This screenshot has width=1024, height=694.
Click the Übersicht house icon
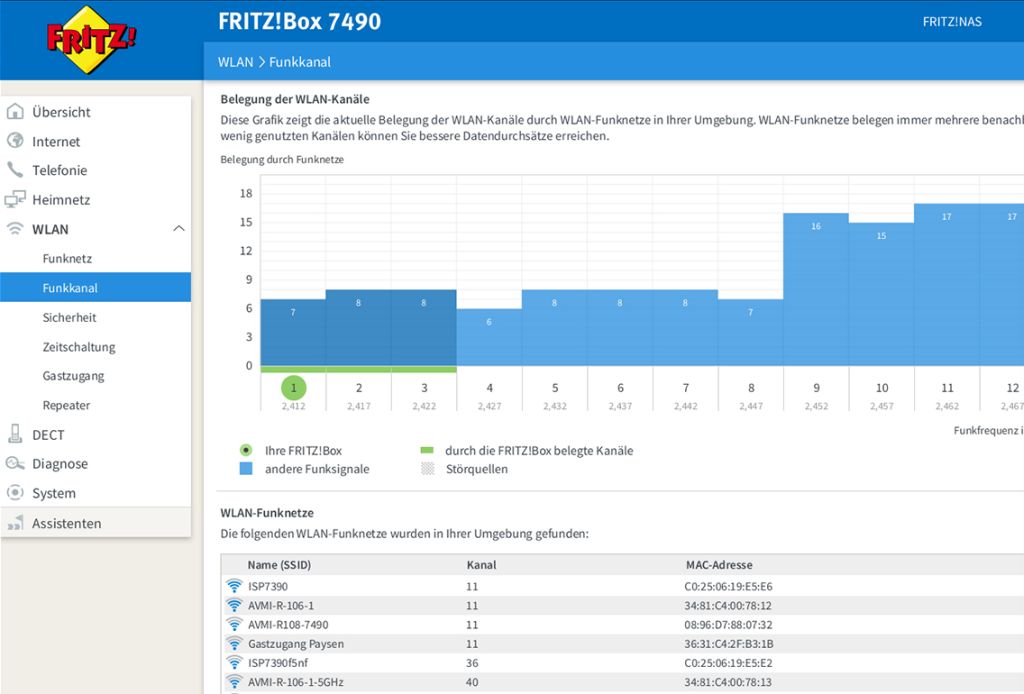(15, 112)
